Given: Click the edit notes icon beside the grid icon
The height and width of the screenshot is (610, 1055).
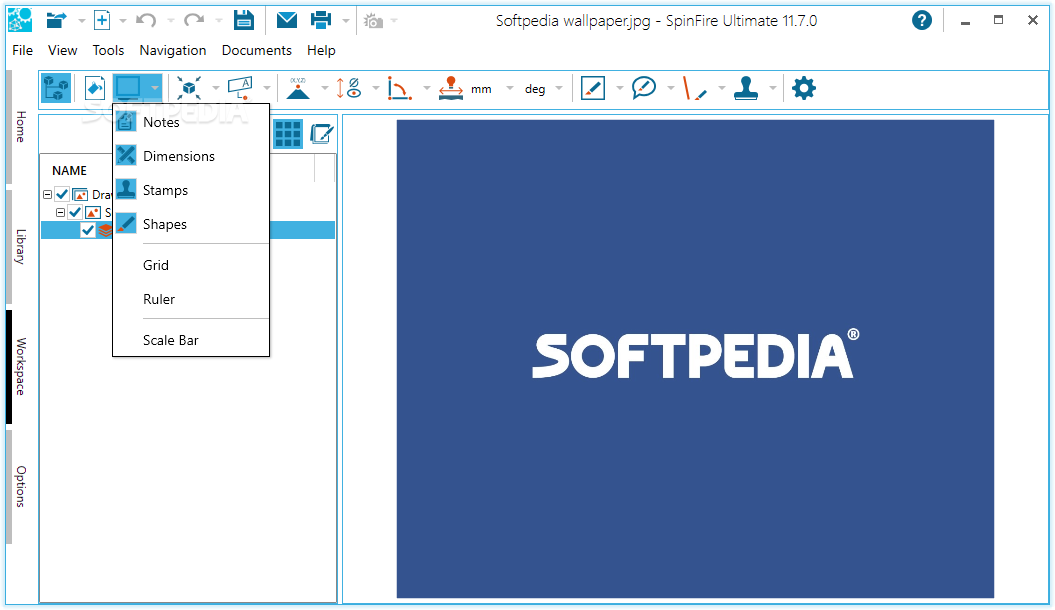Looking at the screenshot, I should click(322, 135).
